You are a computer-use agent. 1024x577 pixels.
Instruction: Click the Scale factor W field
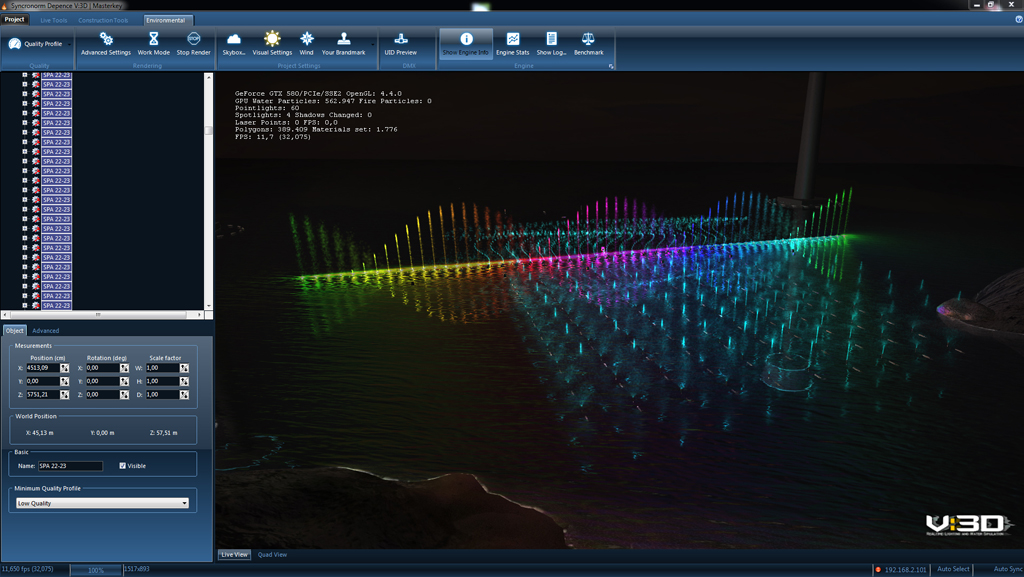pos(163,368)
